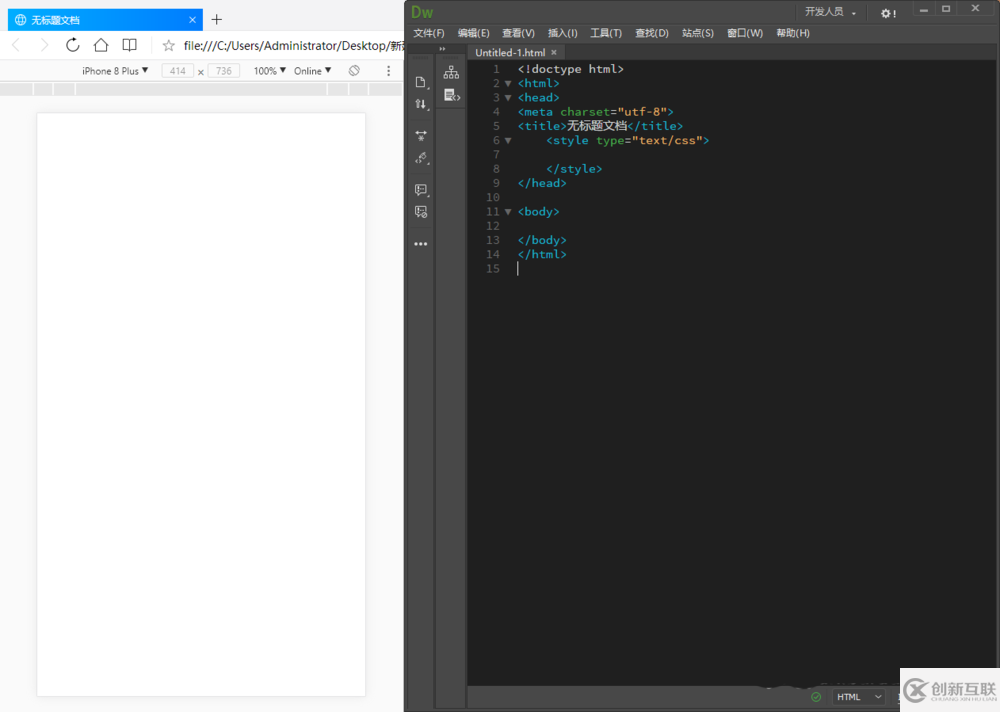
Task: Click the browser refresh icon
Action: 73,45
